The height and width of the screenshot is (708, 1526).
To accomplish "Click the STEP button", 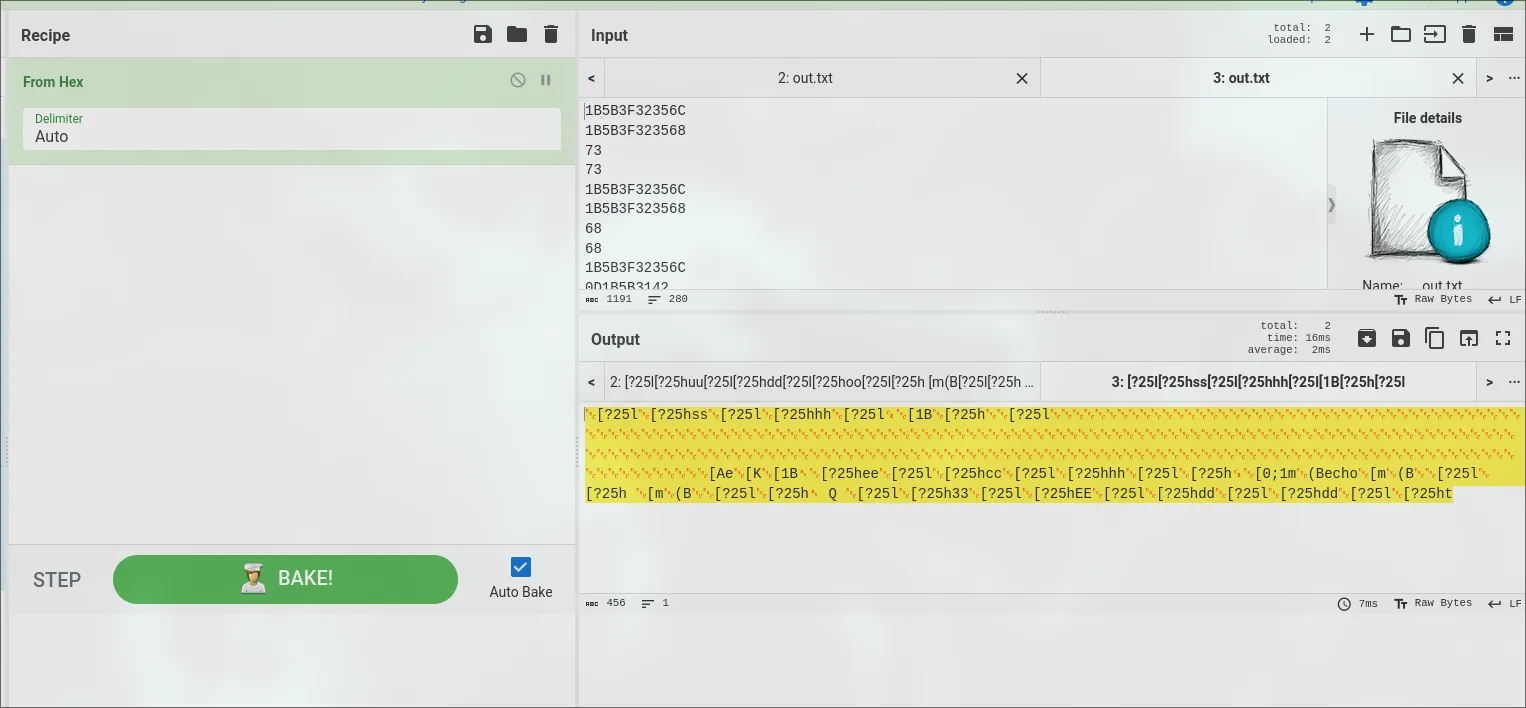I will (57, 580).
